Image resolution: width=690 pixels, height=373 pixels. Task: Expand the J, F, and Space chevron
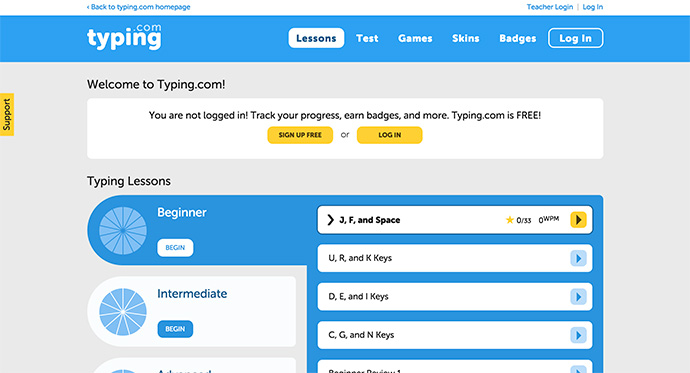point(330,219)
